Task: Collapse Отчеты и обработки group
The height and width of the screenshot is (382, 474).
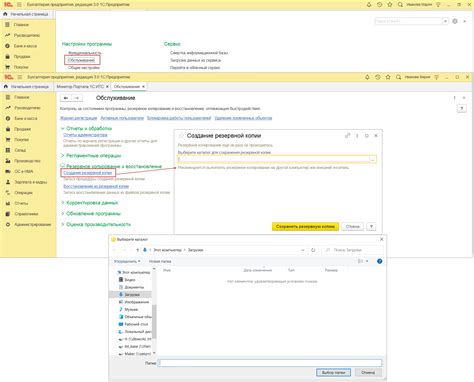Action: [62, 128]
